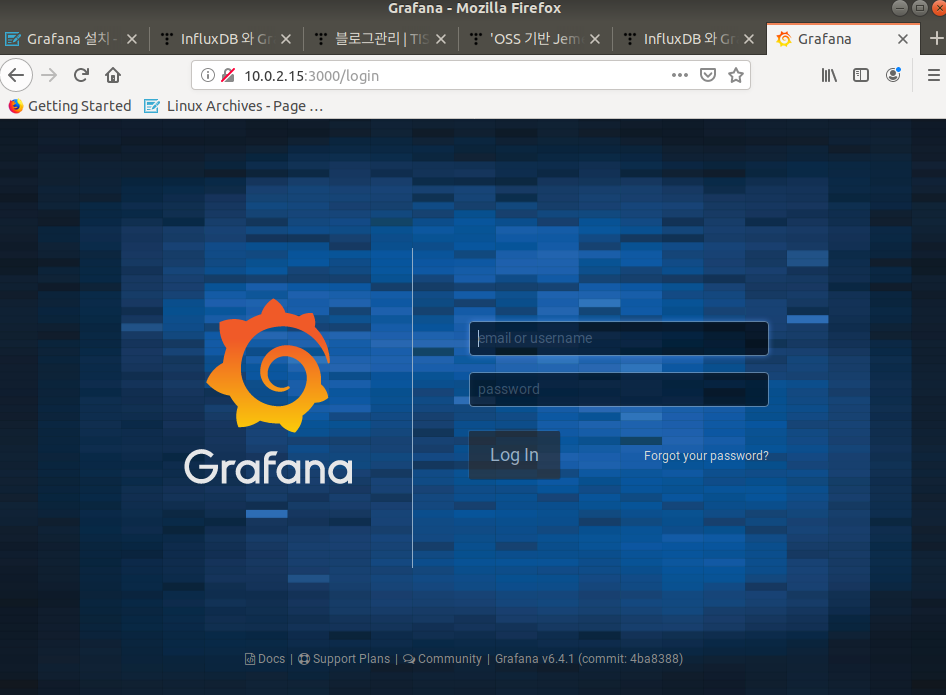
Task: Click the insecure connection lock icon
Action: point(227,75)
